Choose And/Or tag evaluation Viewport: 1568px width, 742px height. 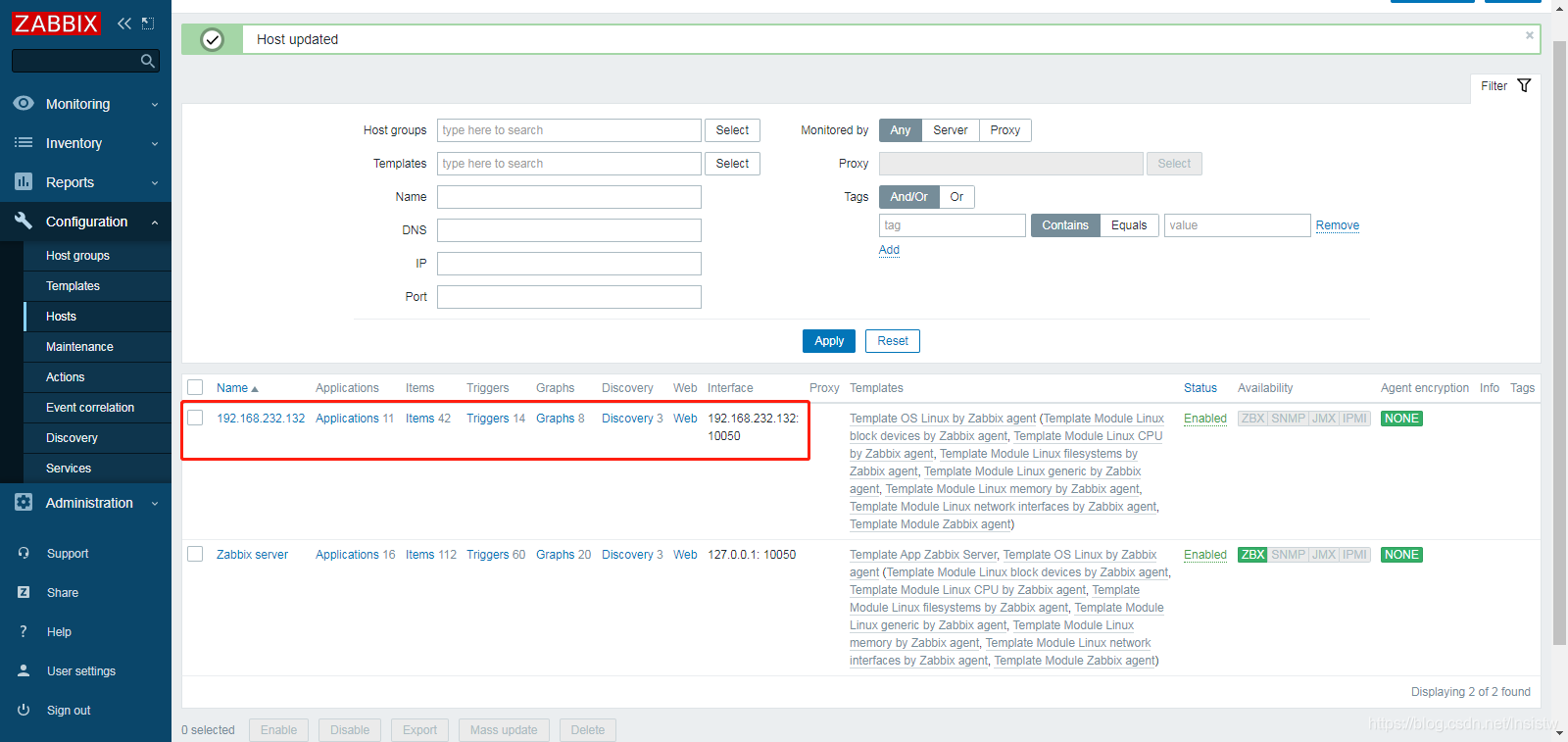(908, 197)
